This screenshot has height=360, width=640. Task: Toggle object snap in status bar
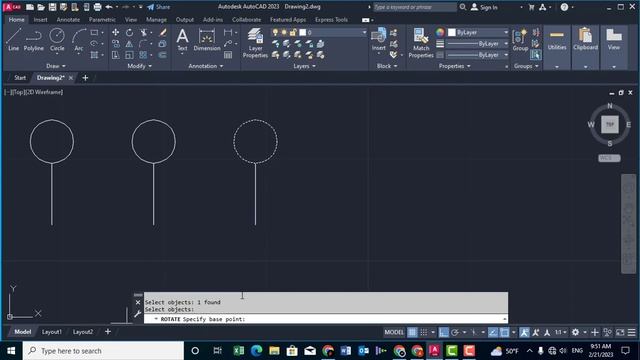point(504,332)
